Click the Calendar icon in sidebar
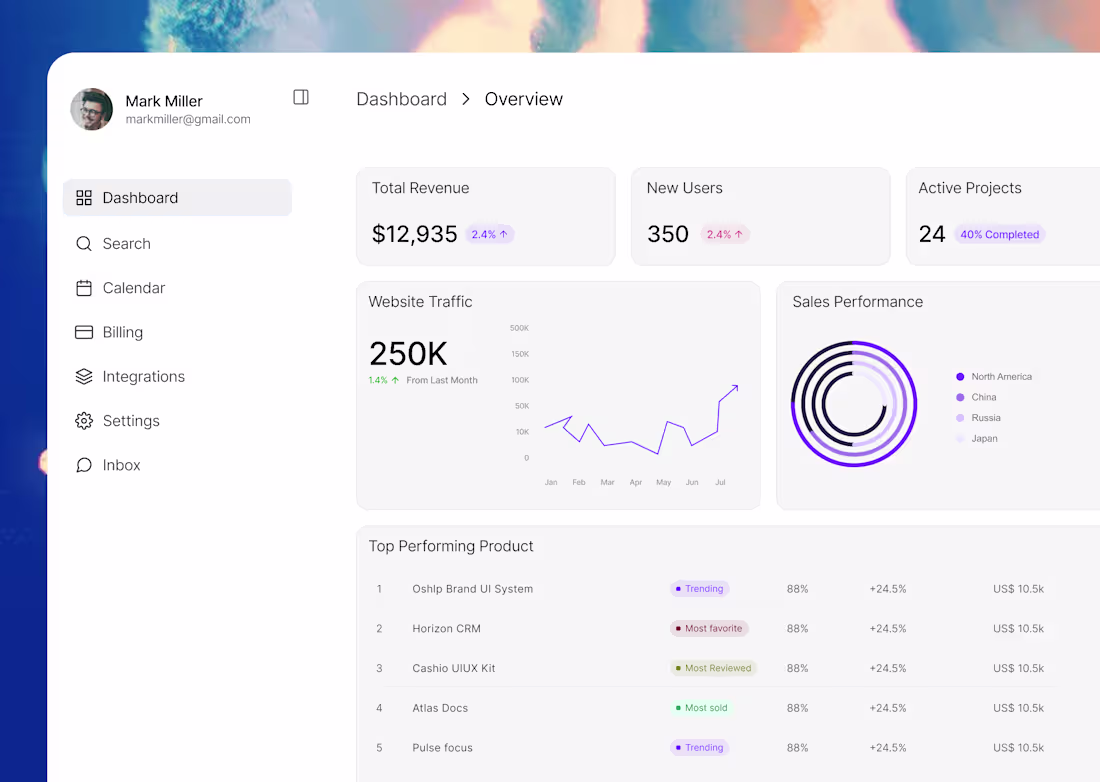The height and width of the screenshot is (782, 1100). (x=84, y=288)
